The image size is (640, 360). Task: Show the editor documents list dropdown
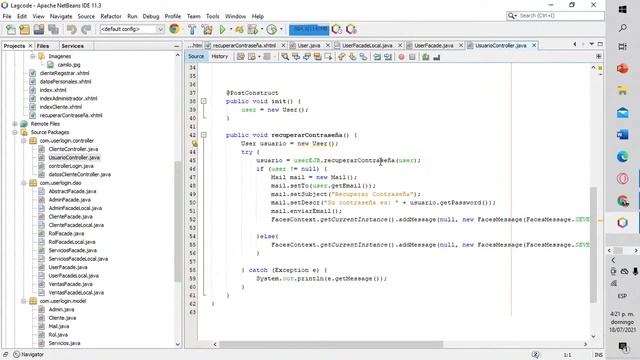coord(591,44)
